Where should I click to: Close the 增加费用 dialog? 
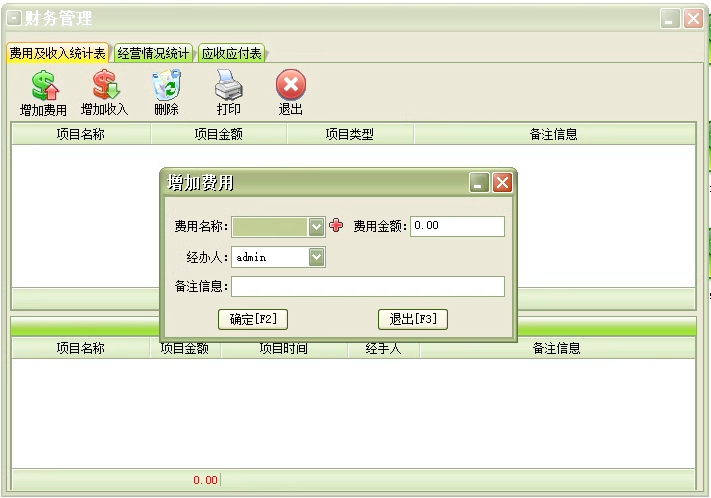pos(502,183)
